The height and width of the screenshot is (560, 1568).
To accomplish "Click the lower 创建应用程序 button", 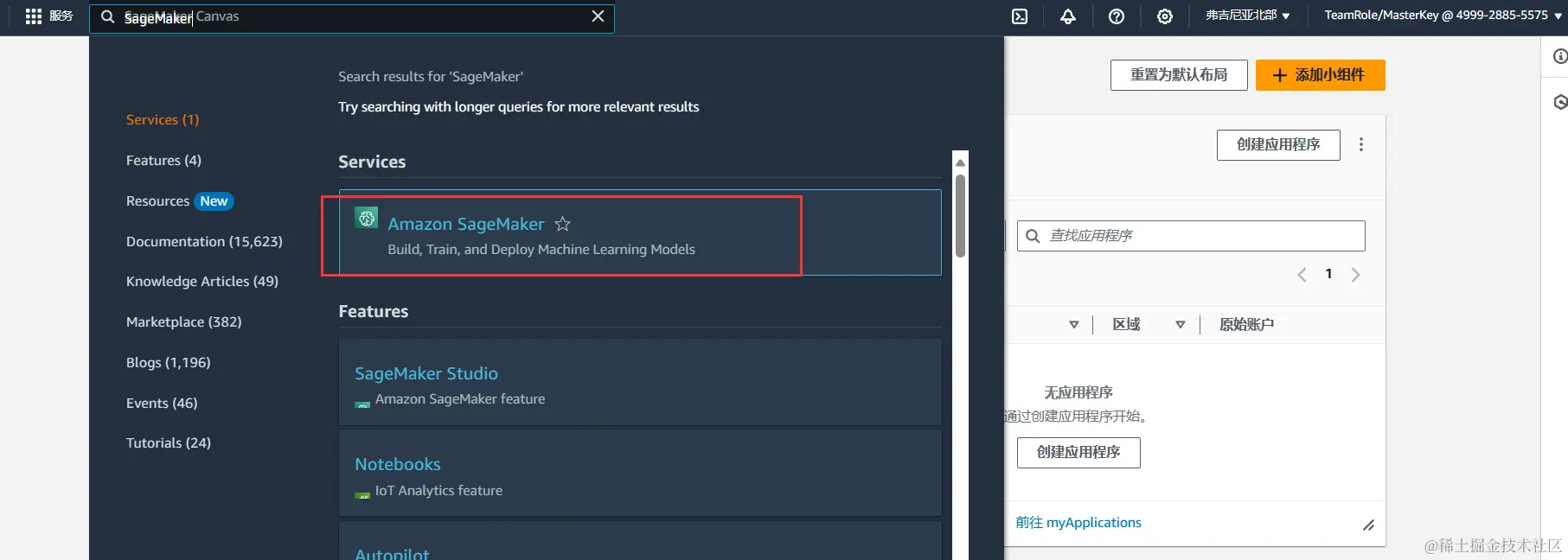I will (1078, 452).
